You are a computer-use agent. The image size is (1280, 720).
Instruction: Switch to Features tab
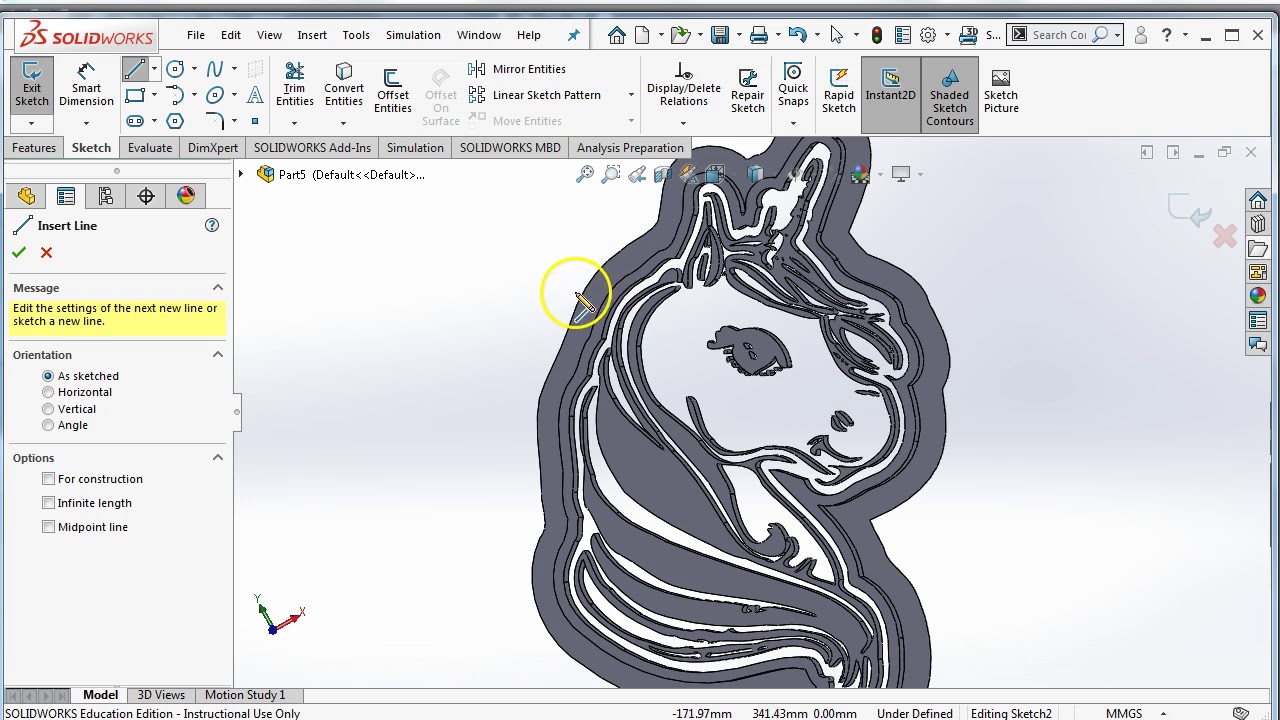34,148
